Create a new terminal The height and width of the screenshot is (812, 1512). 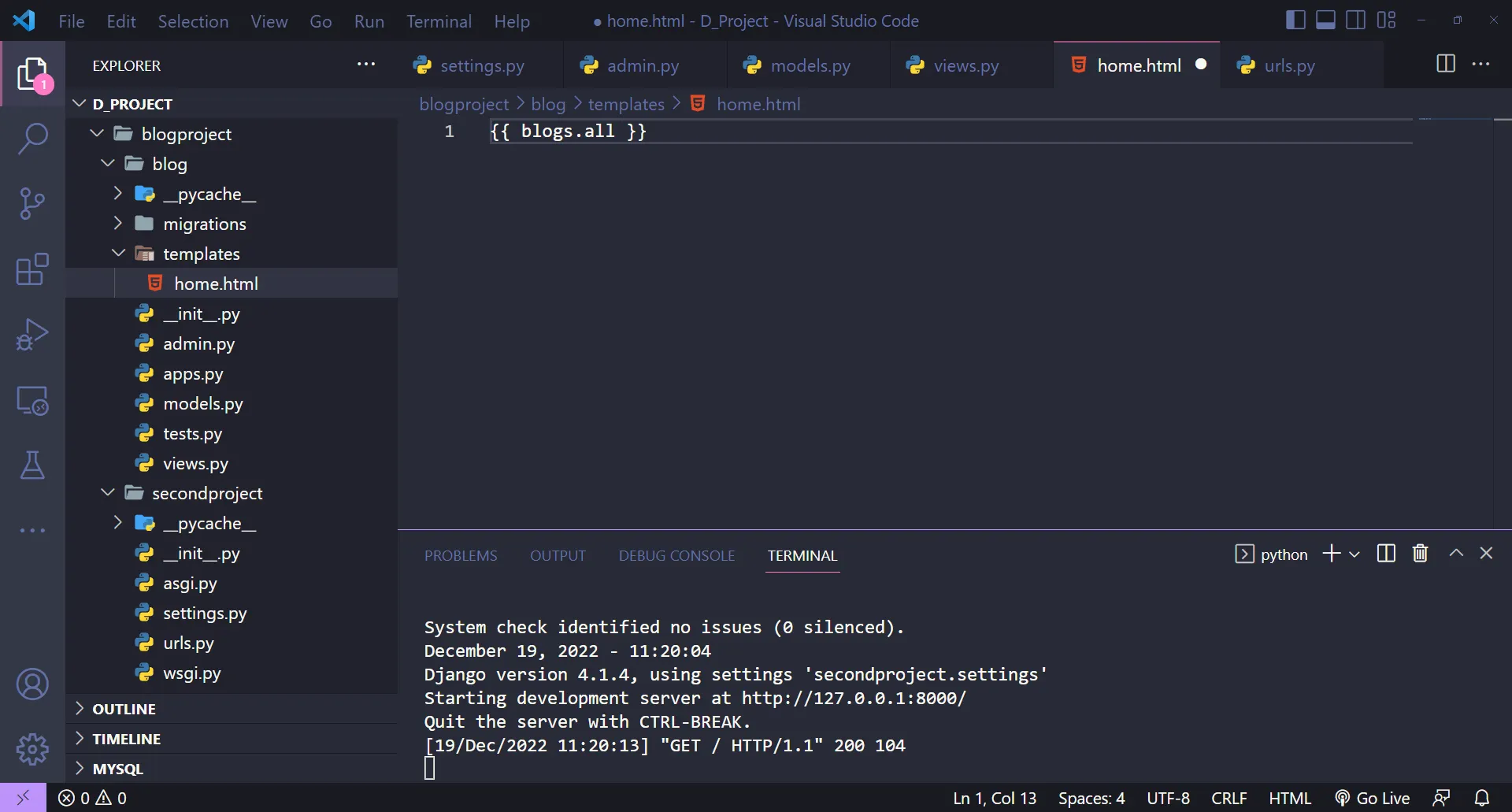(1331, 554)
